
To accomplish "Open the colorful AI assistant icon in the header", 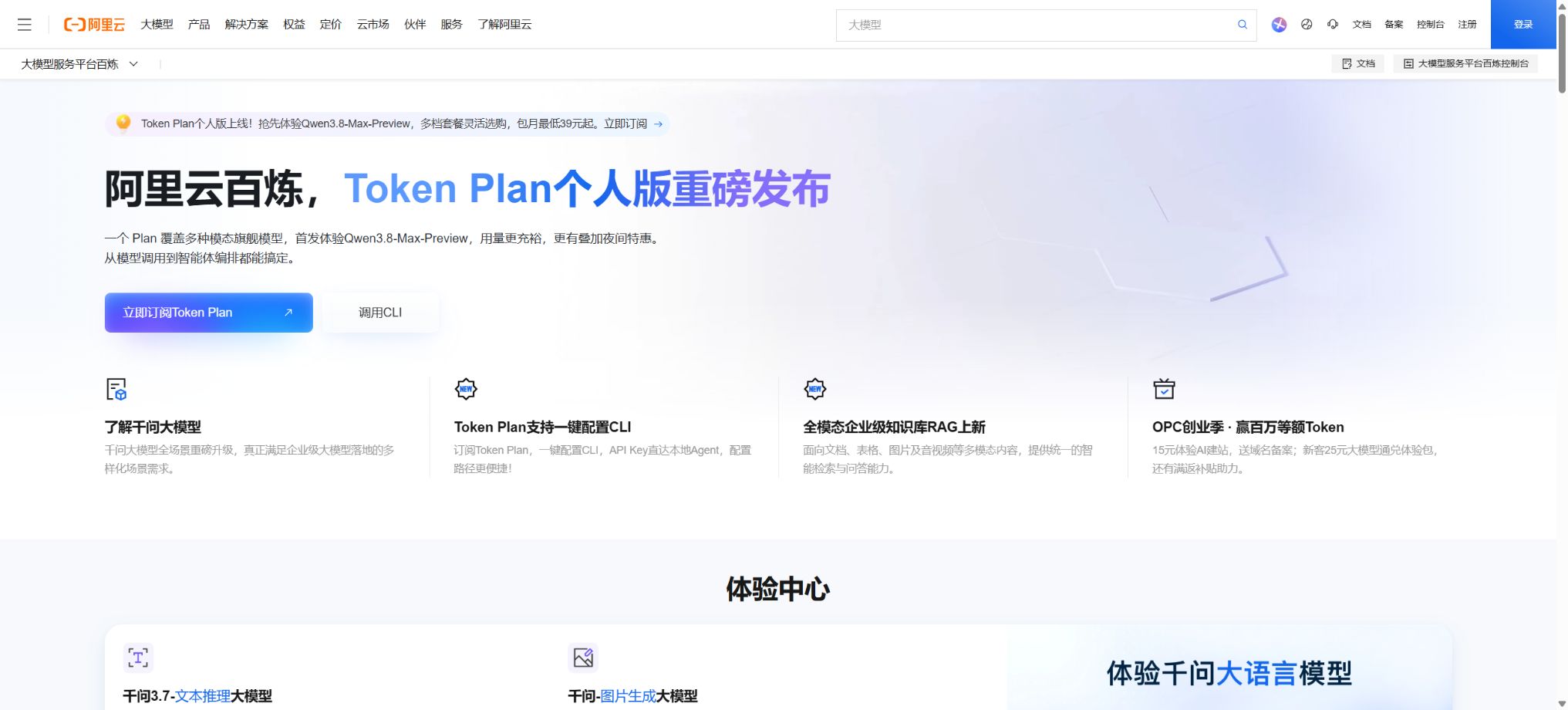I will tap(1279, 25).
